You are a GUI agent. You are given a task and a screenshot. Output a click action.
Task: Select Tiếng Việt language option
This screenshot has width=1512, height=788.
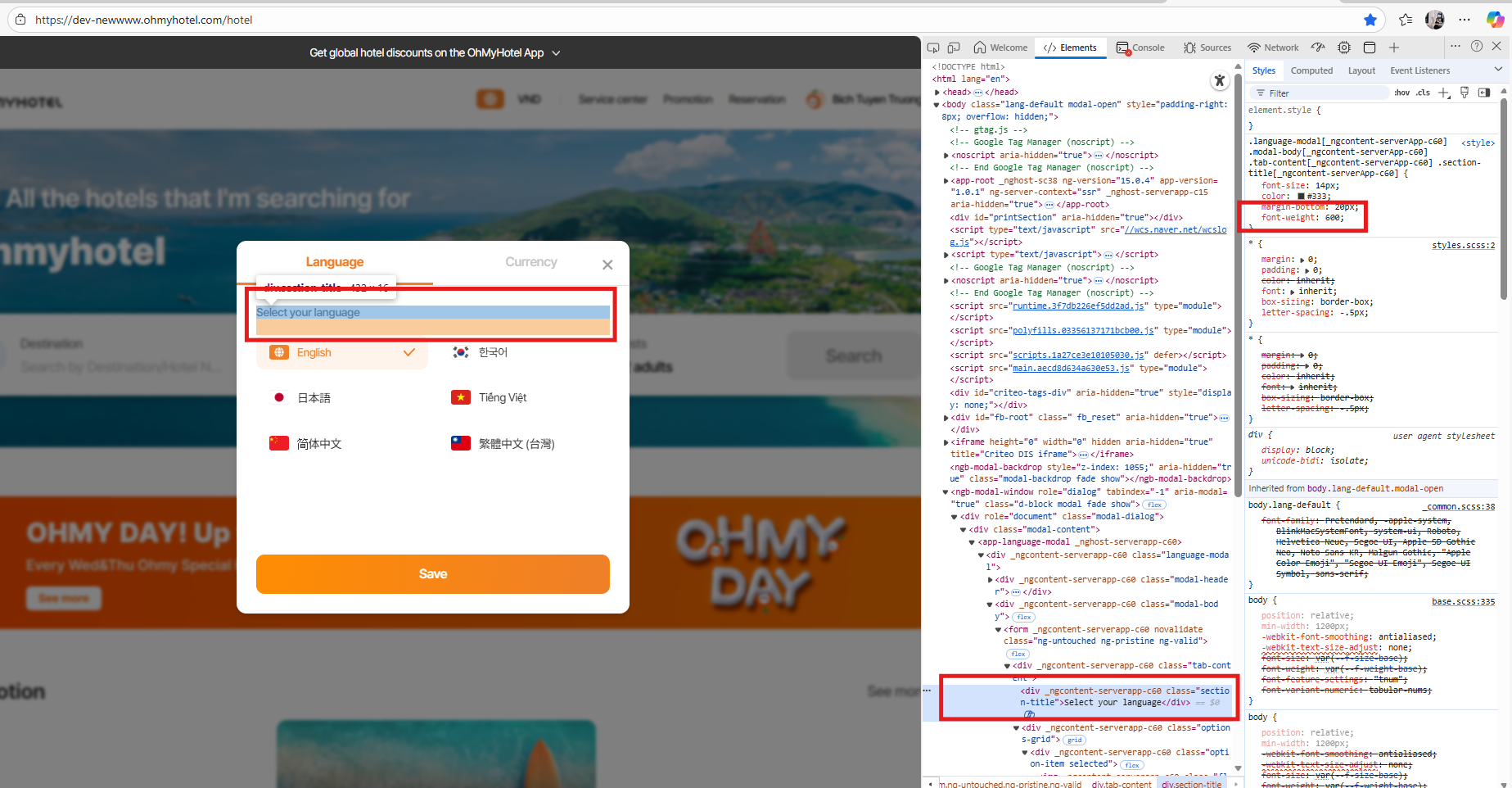coord(524,398)
